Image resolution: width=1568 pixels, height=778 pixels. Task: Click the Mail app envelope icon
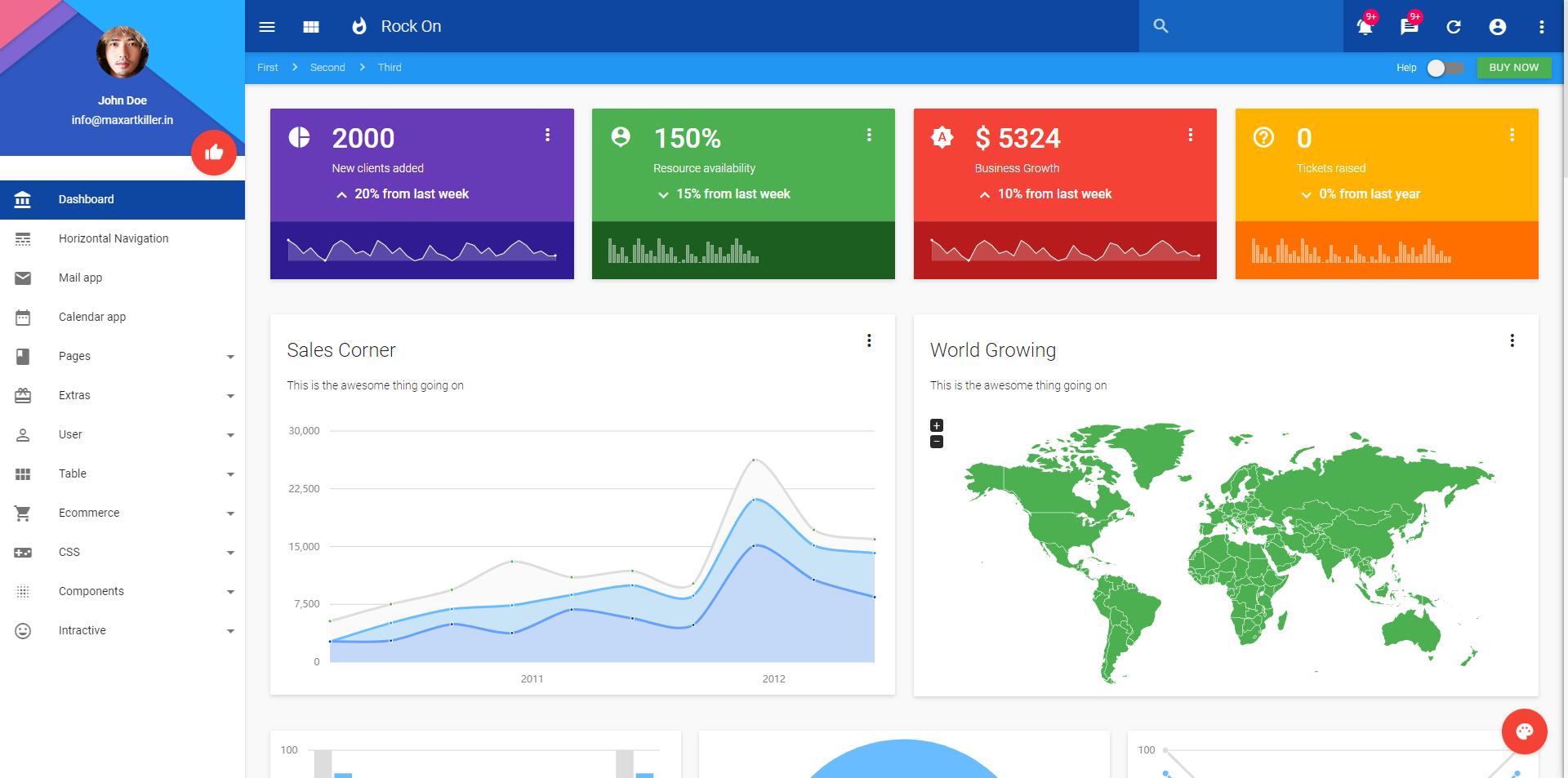23,278
